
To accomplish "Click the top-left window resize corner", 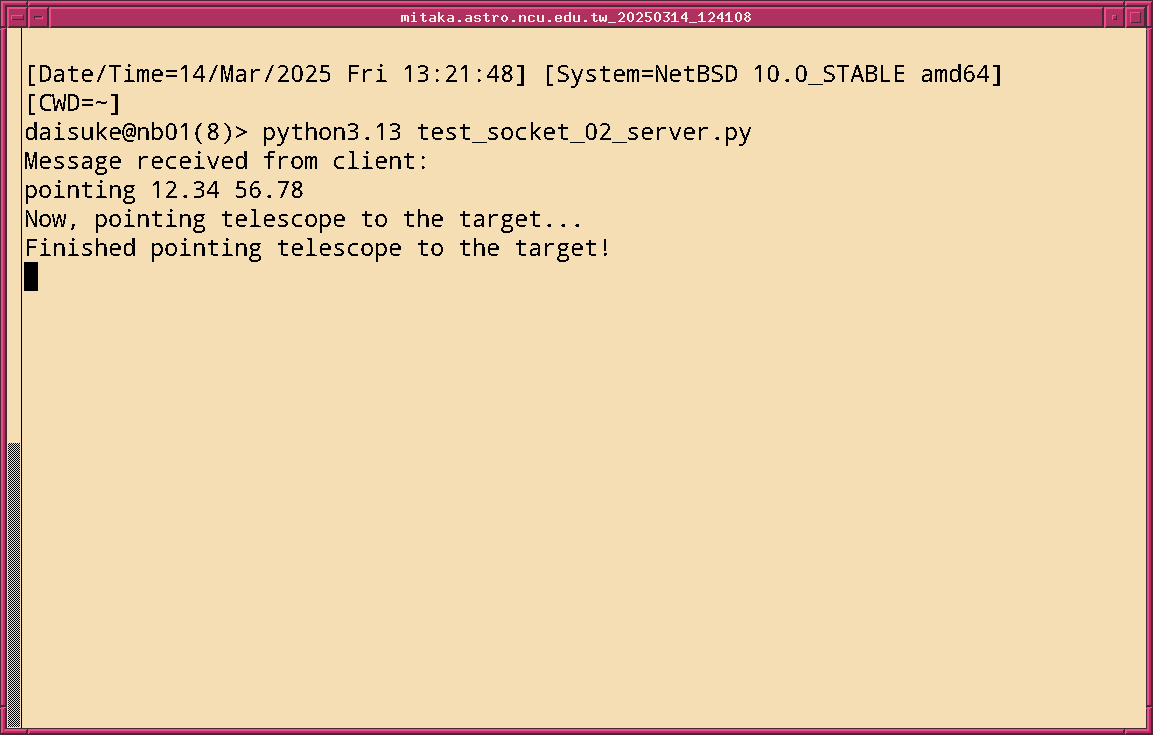I will coord(4,5).
